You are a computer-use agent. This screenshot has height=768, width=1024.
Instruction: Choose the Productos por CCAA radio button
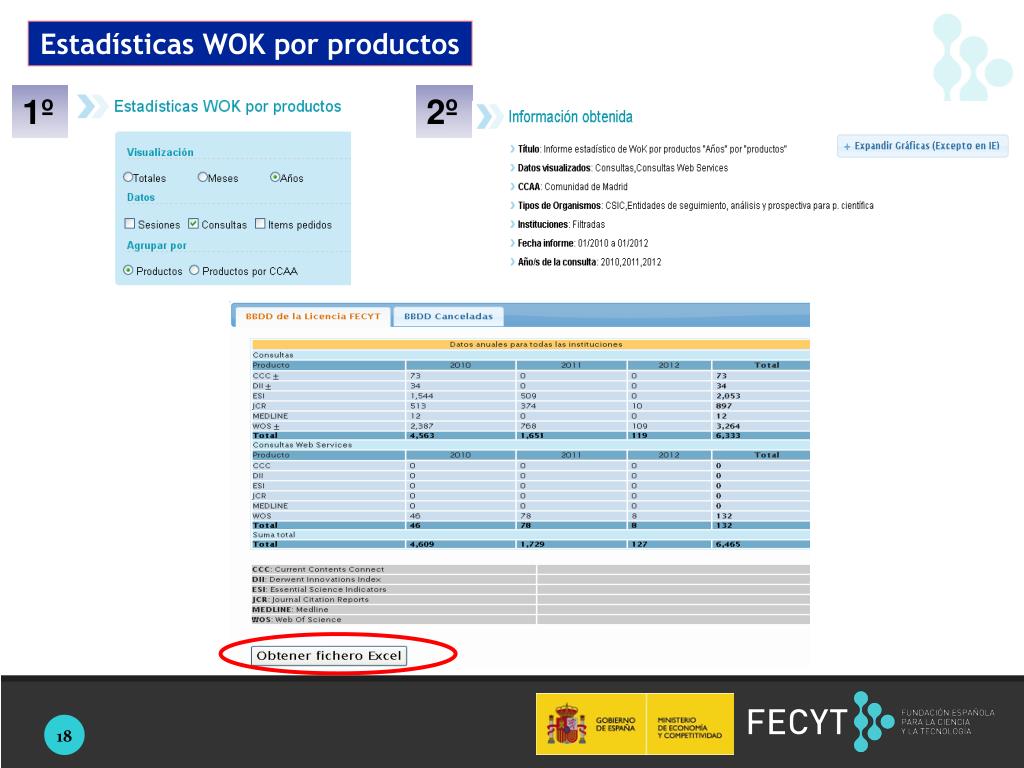pyautogui.click(x=194, y=270)
